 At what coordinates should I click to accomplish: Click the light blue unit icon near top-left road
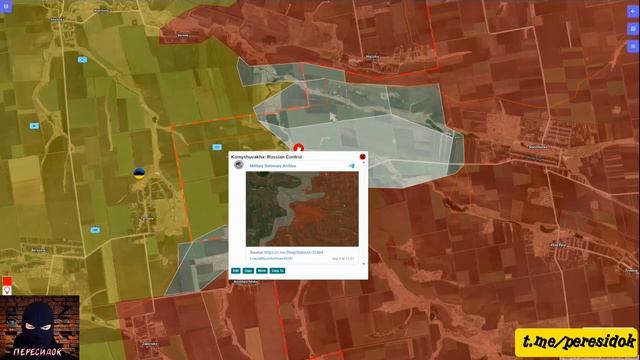coord(82,60)
